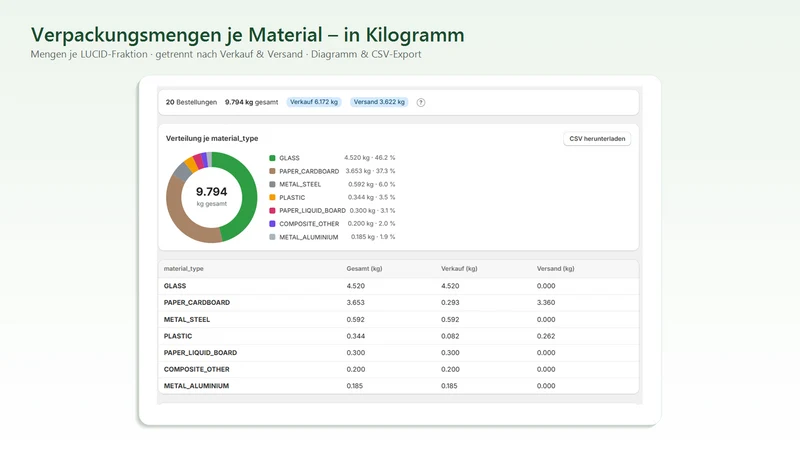Screen dimensions: 800x450
Task: Select the PAPER_LIQUID_BOARD table row name
Action: click(x=201, y=353)
